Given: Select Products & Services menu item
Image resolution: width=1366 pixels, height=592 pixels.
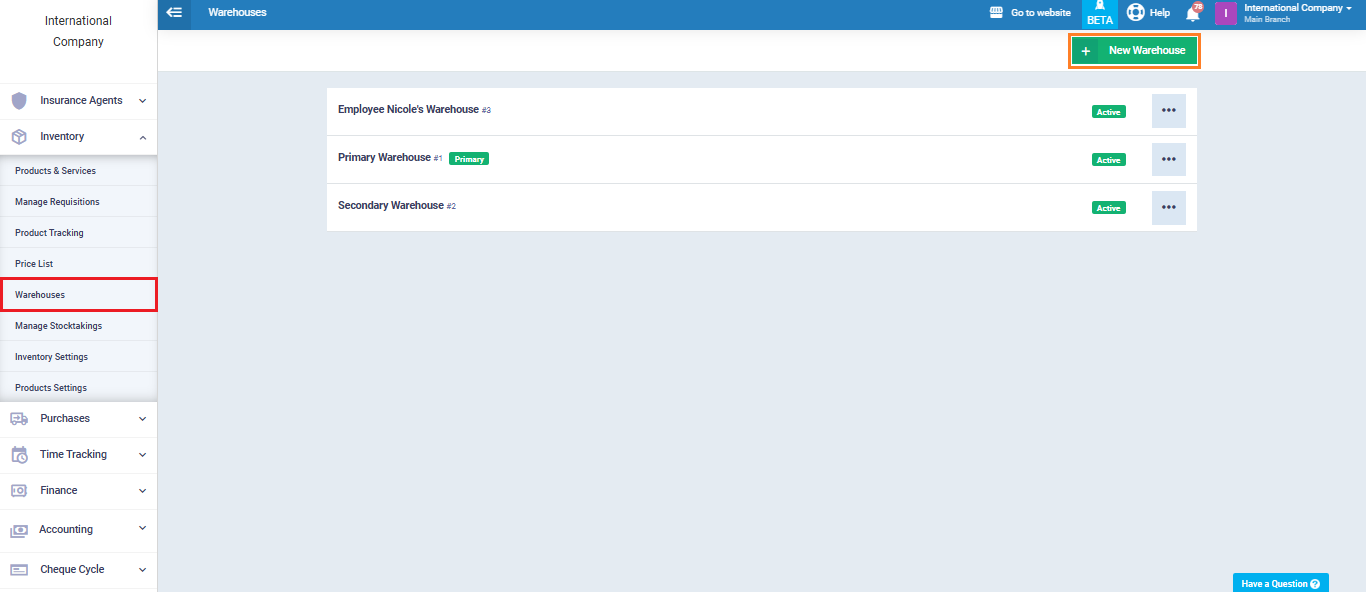Looking at the screenshot, I should pyautogui.click(x=55, y=171).
